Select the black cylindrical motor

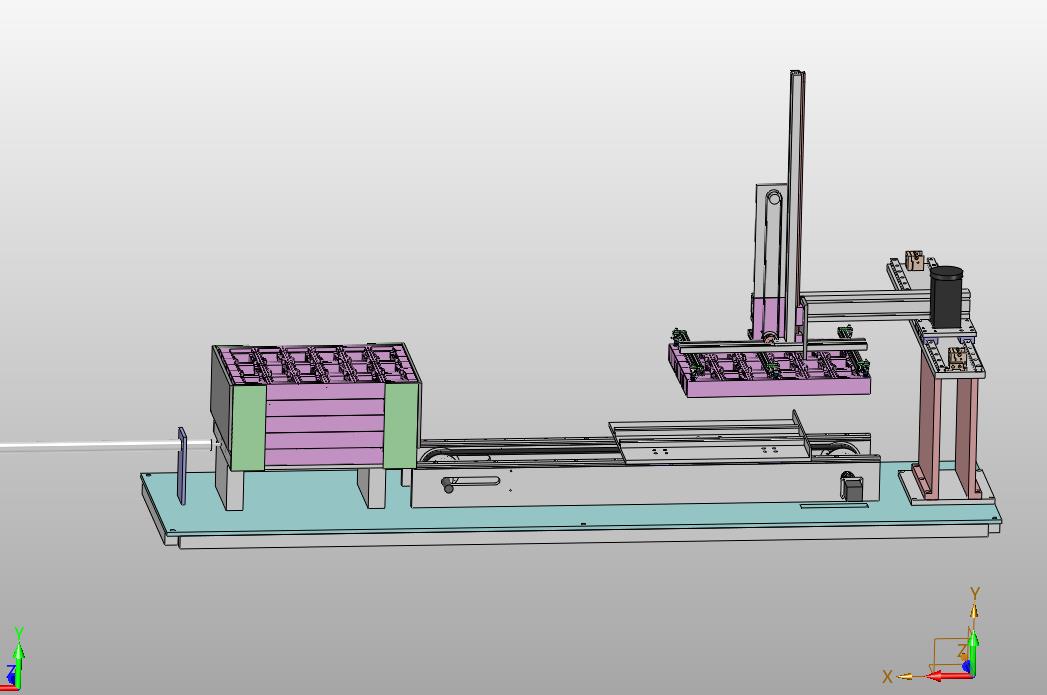pos(947,297)
